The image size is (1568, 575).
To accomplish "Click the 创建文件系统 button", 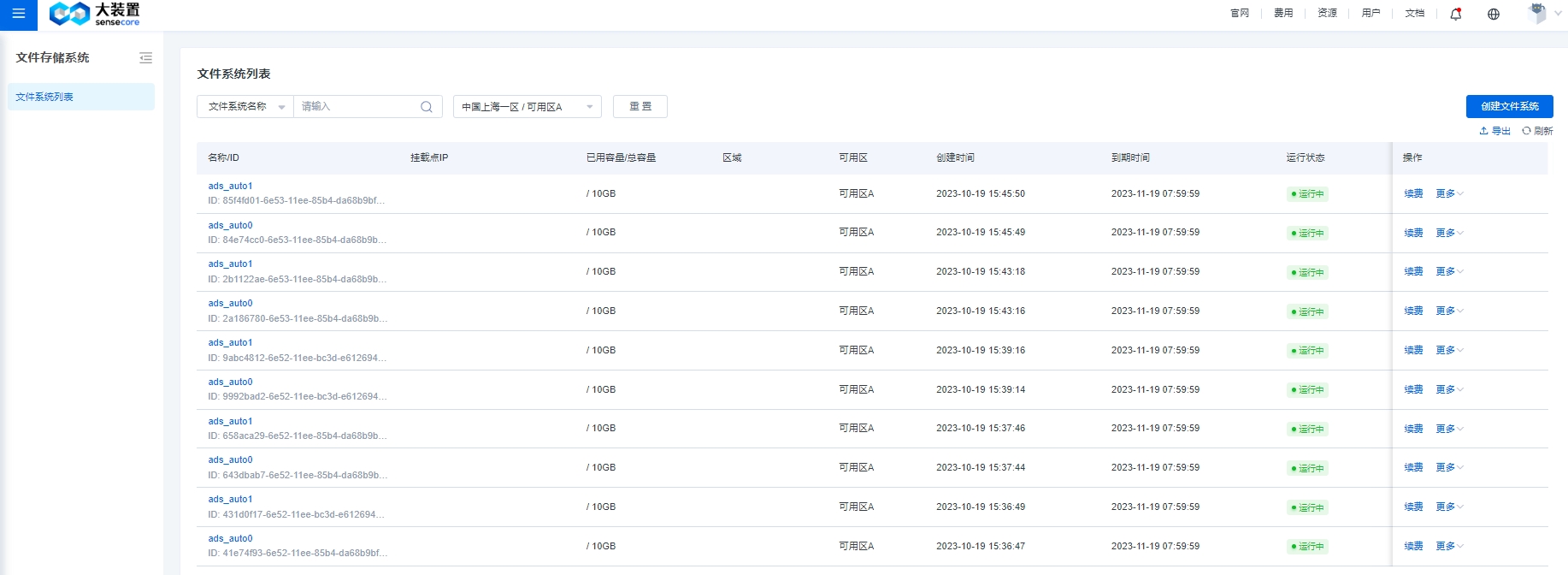I will pos(1509,106).
